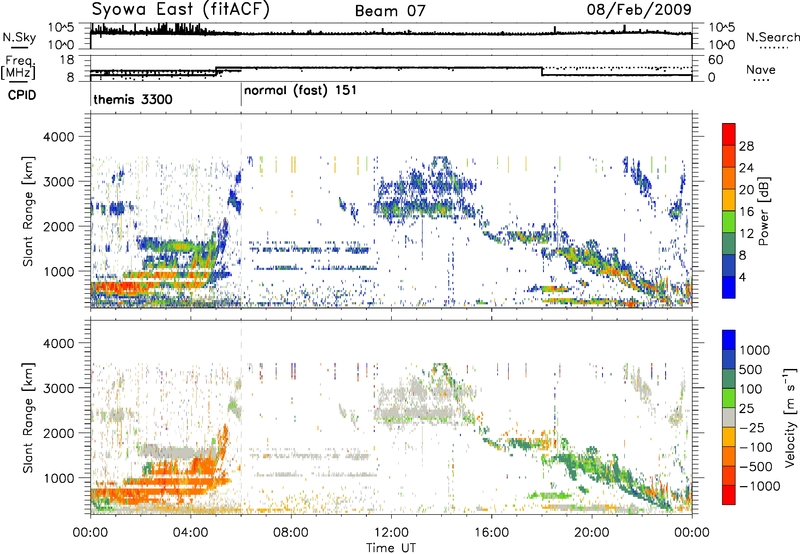This screenshot has width=800, height=554.
Task: Click the date '08/Feb/2009'
Action: [639, 9]
